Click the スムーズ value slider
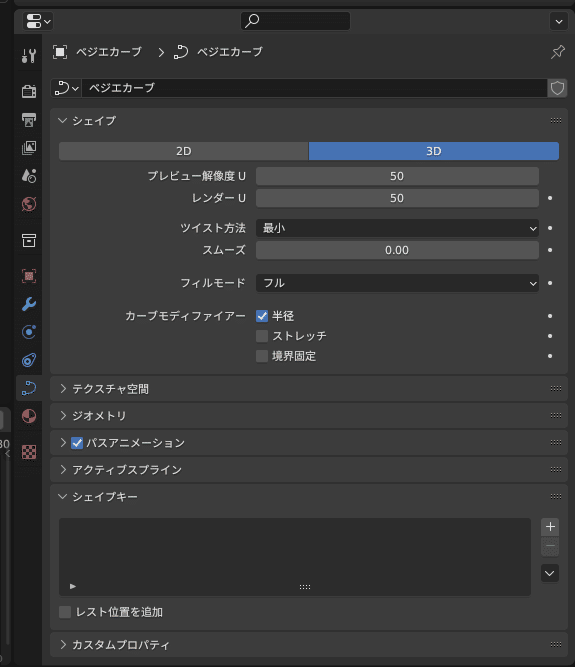This screenshot has width=575, height=667. tap(397, 250)
